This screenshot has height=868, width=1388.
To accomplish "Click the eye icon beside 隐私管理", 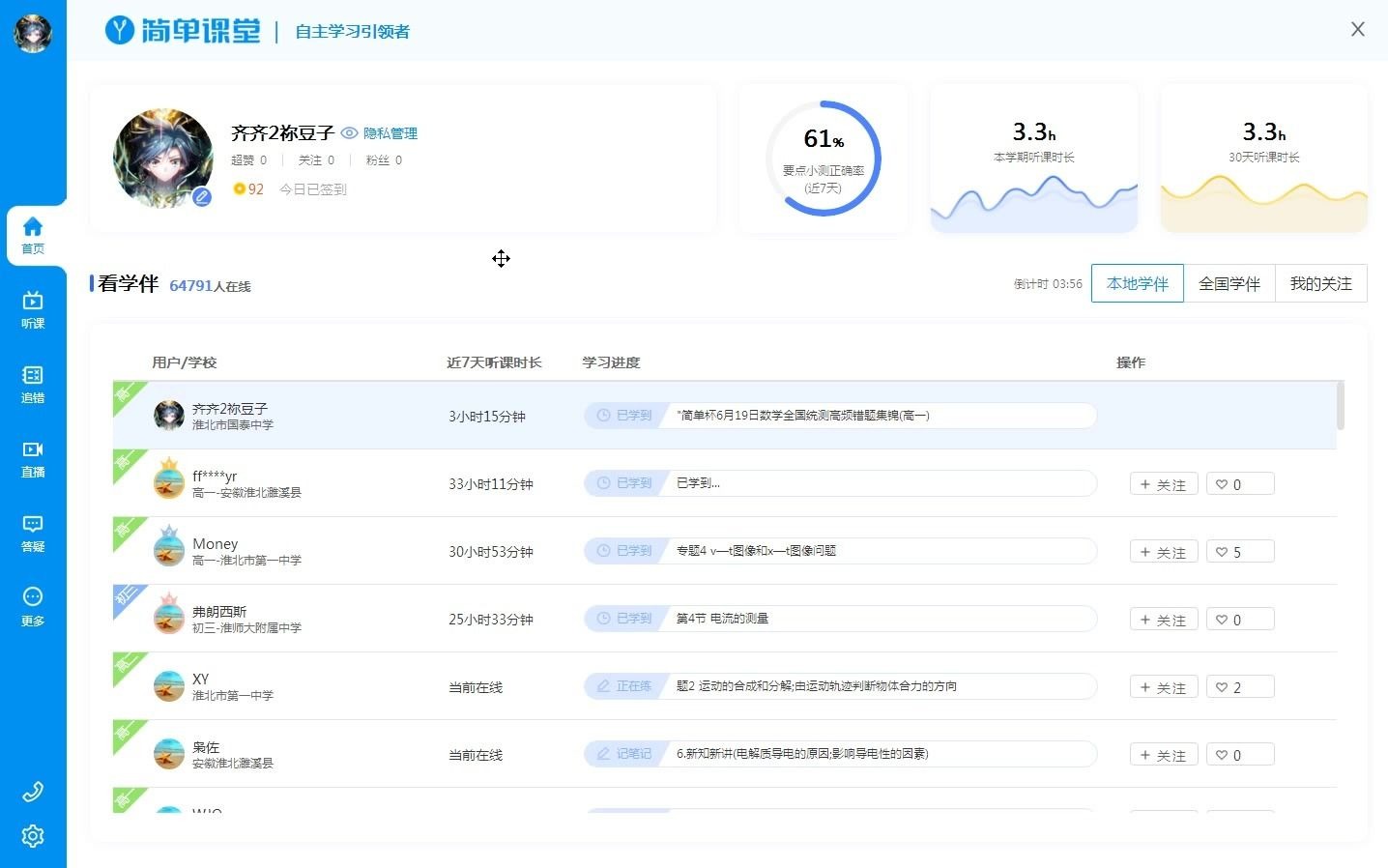I will [349, 133].
